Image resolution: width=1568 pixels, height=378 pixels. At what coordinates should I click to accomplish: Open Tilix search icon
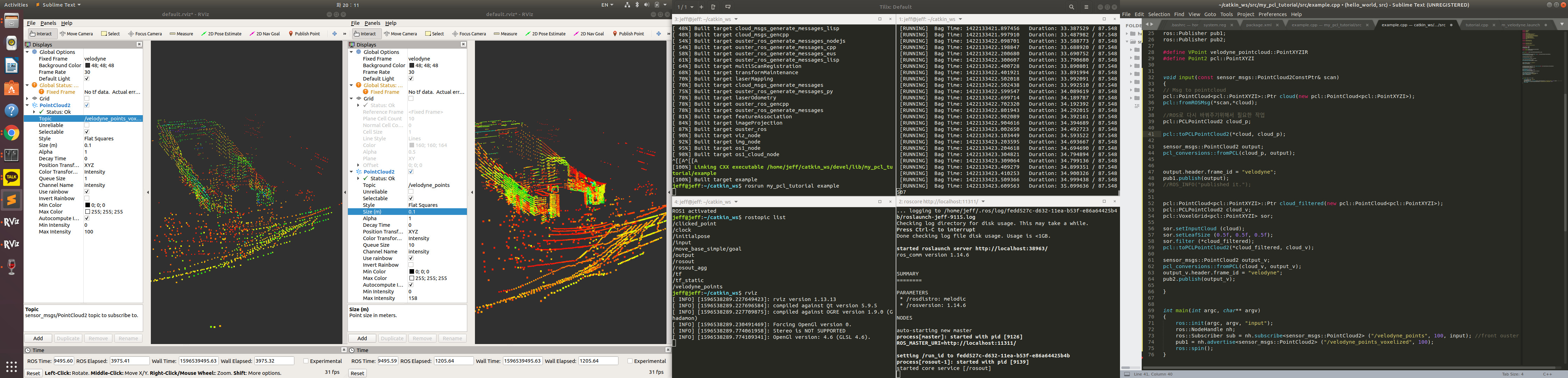pyautogui.click(x=1071, y=7)
